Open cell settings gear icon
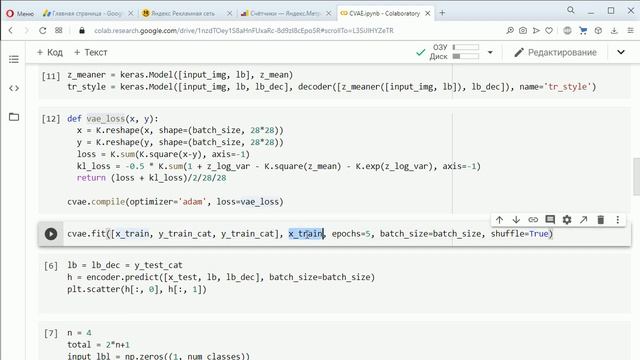 tap(567, 220)
